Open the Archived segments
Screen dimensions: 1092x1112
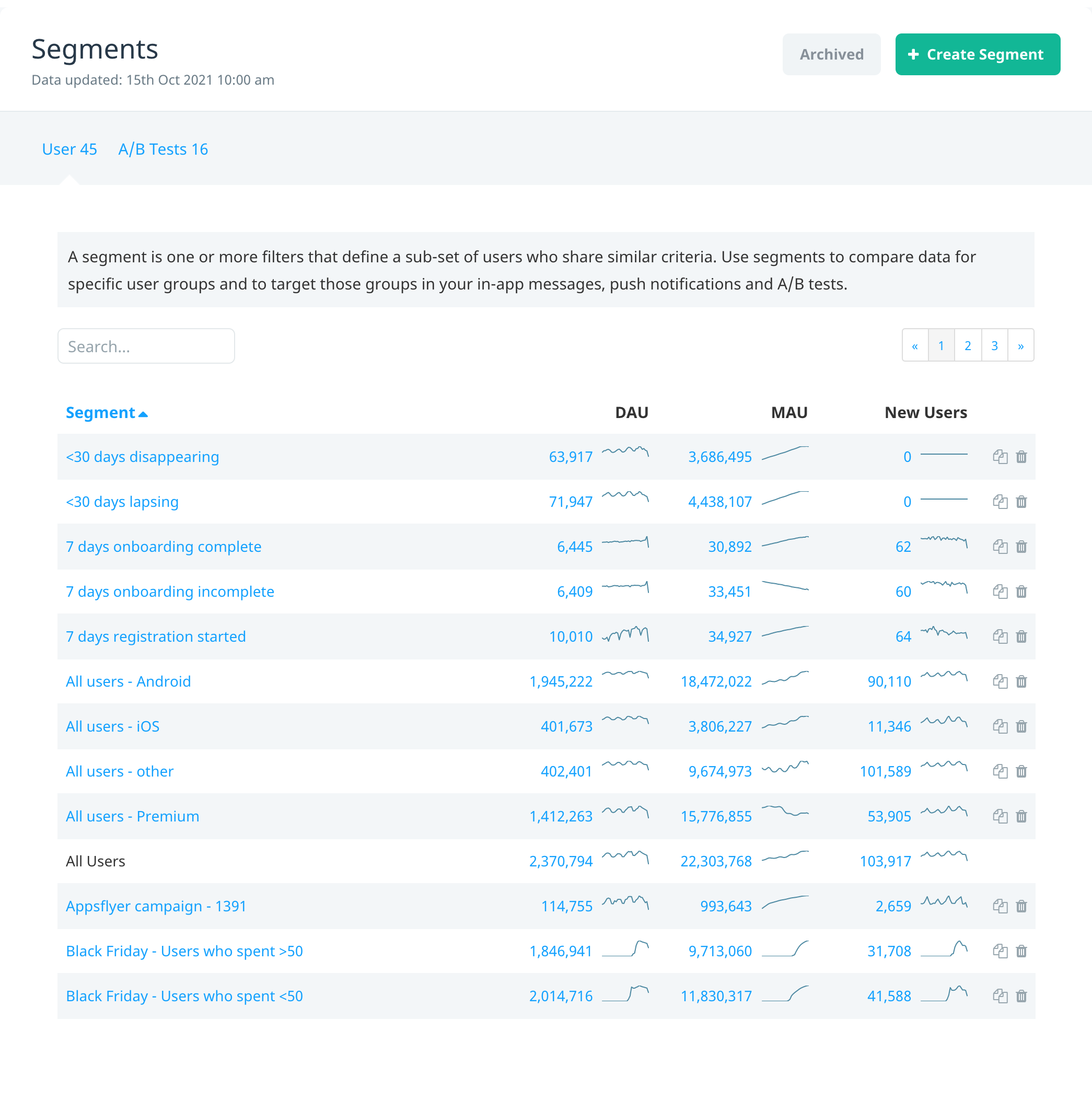(x=831, y=54)
